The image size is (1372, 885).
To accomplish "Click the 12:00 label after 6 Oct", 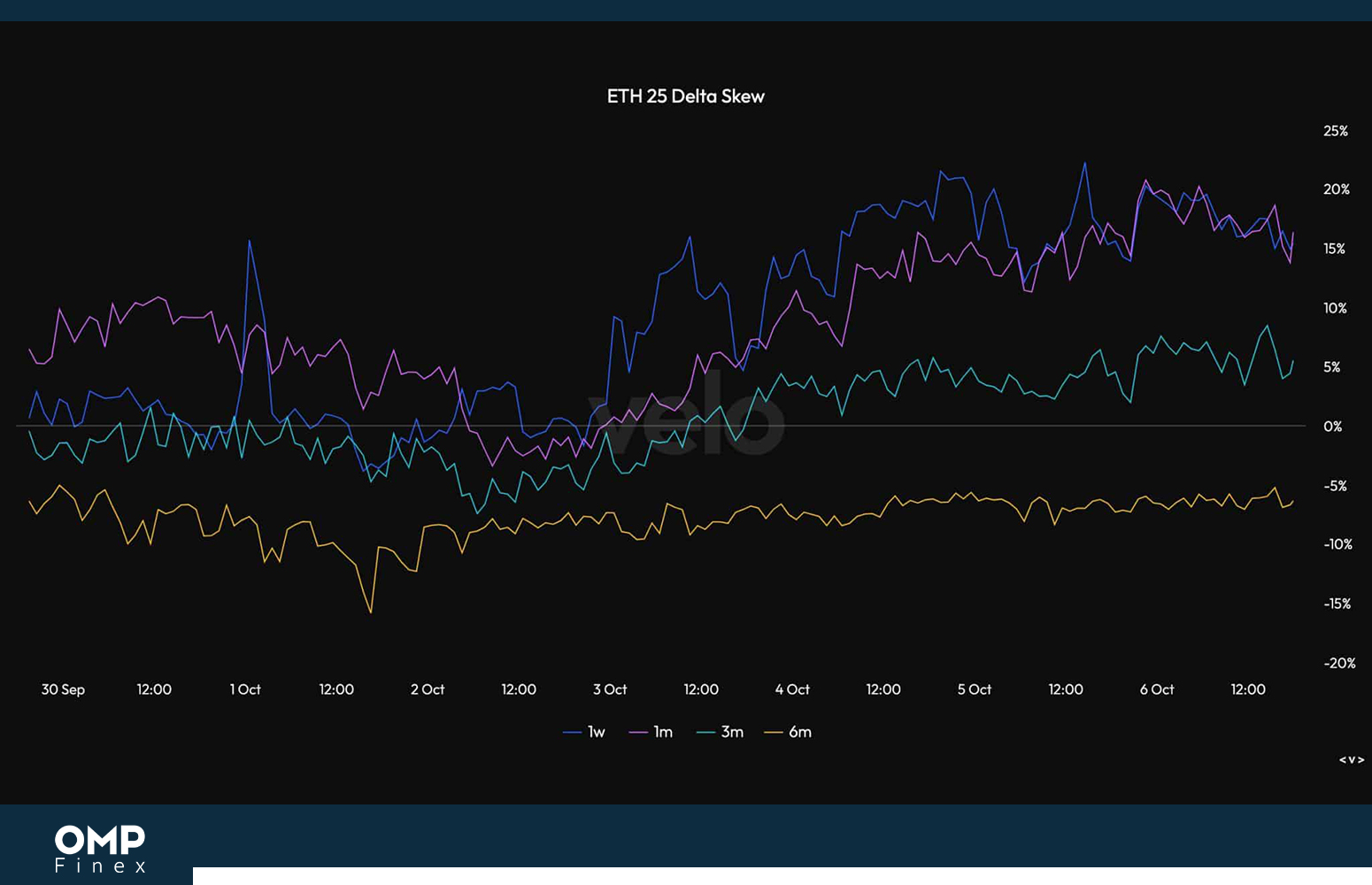I will (x=1248, y=689).
